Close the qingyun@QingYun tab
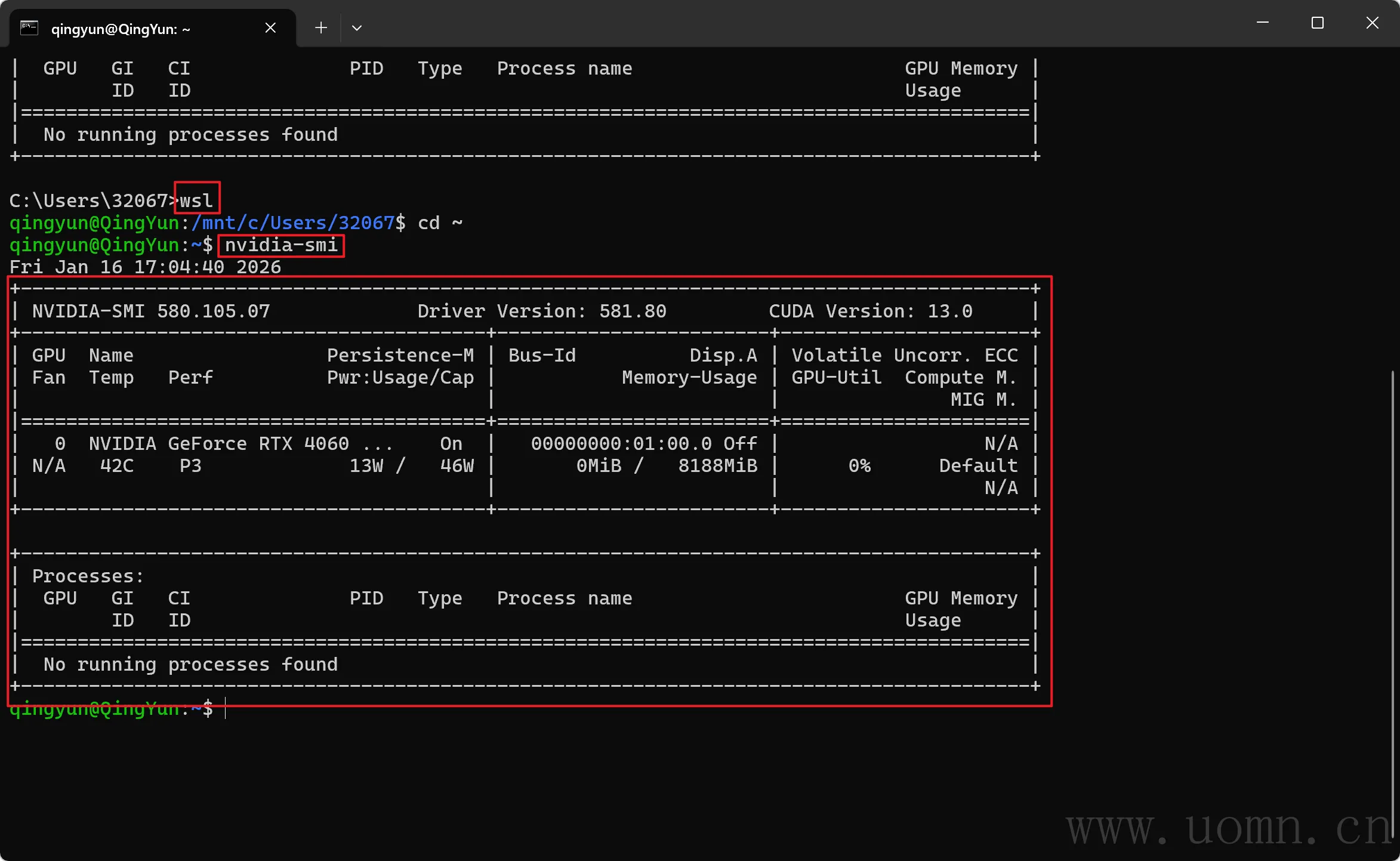 (x=270, y=28)
